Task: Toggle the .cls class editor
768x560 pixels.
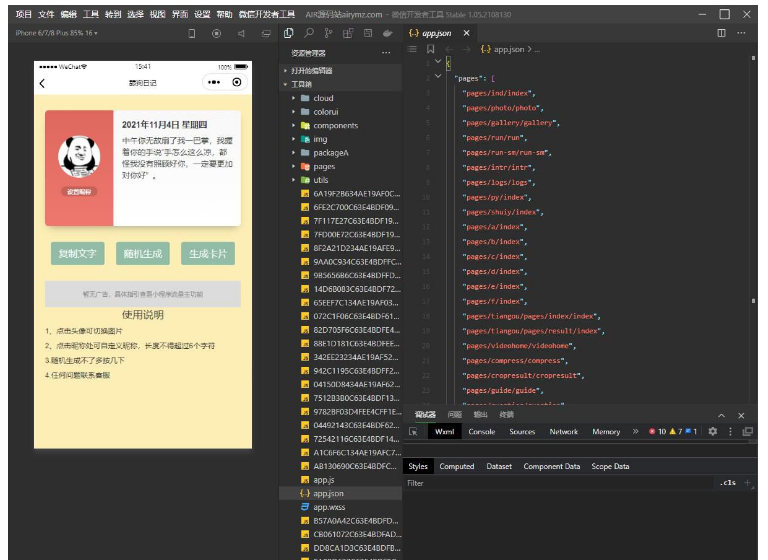Action: coord(727,483)
